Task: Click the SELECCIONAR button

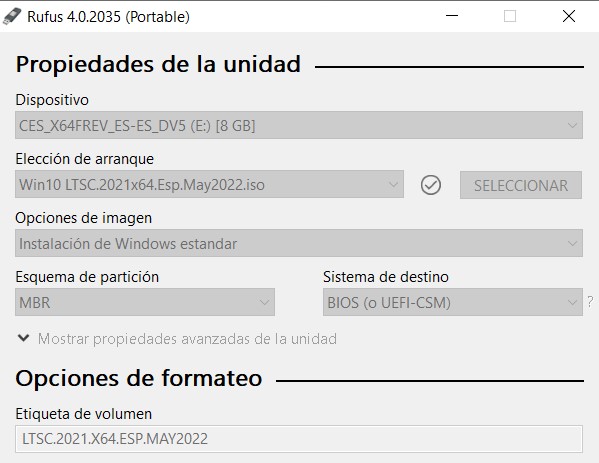Action: click(521, 185)
